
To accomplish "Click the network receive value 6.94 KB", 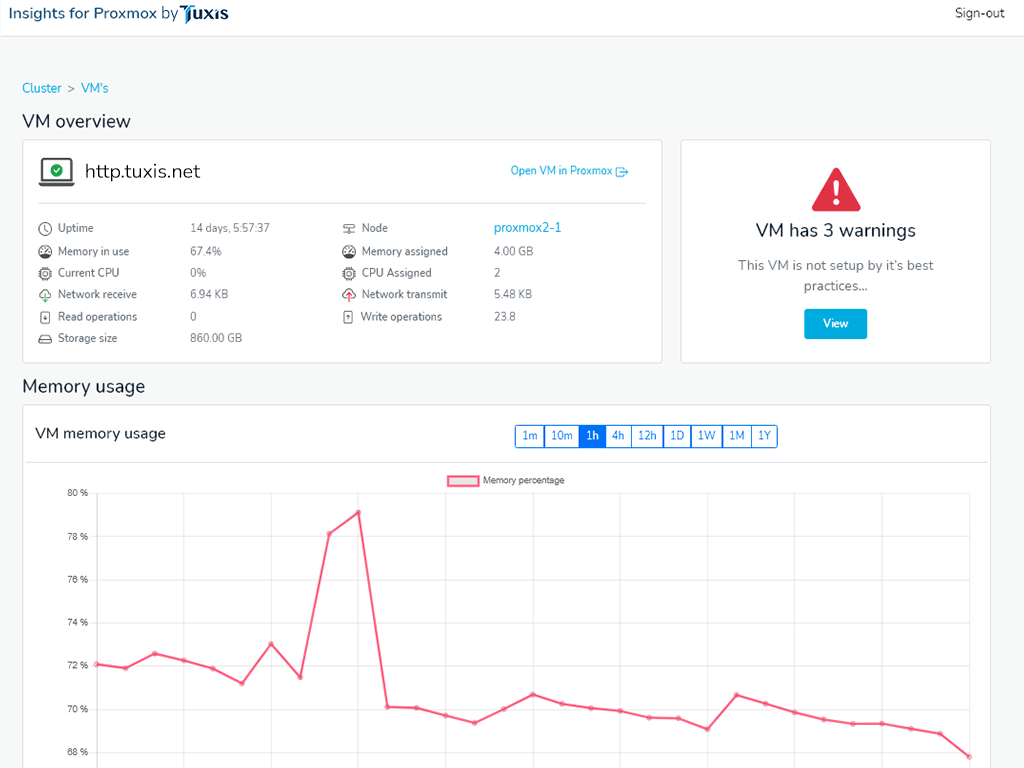I will point(209,295).
